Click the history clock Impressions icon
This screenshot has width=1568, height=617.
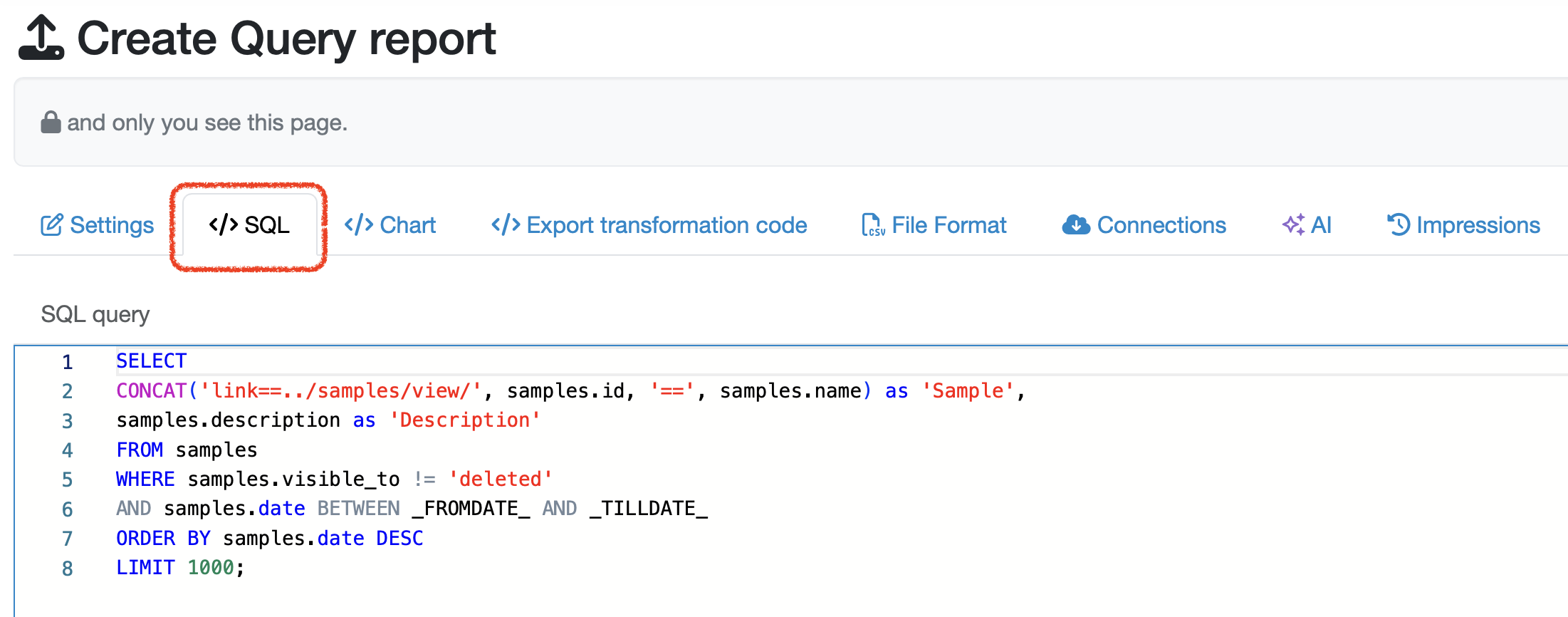pyautogui.click(x=1399, y=225)
